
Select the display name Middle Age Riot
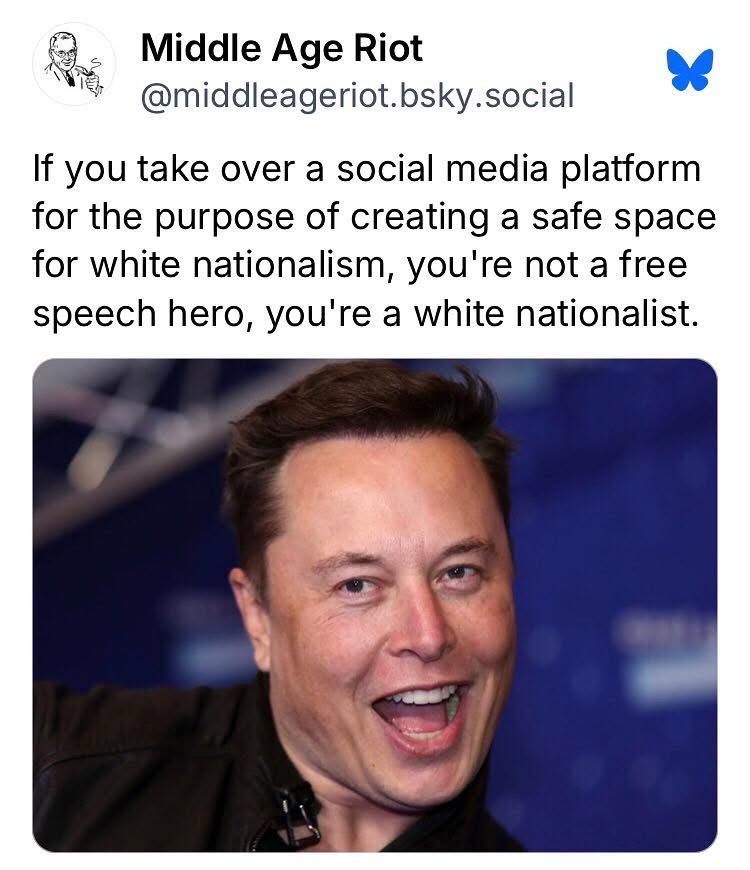(x=282, y=48)
